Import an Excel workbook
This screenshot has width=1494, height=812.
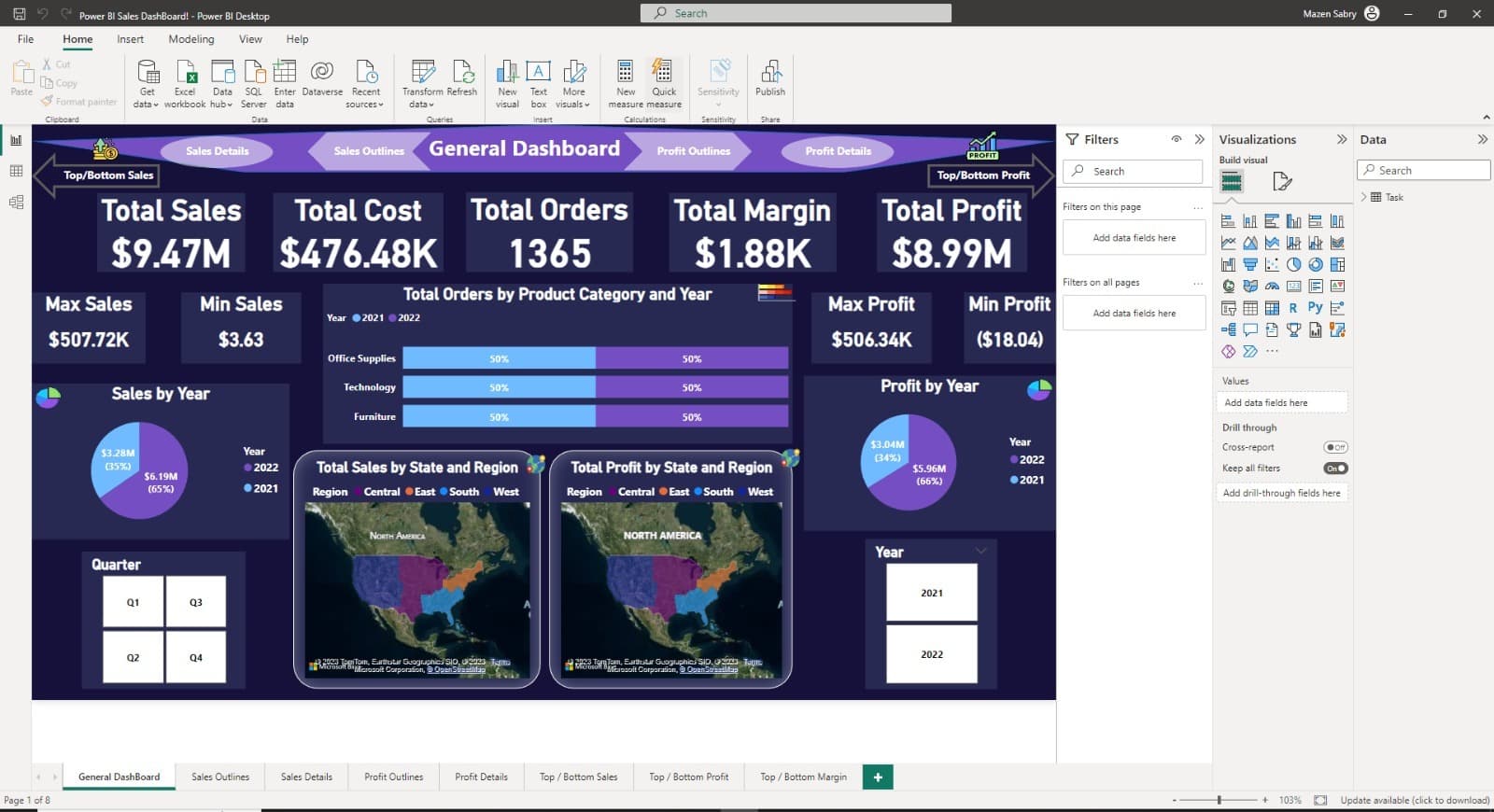(x=185, y=84)
